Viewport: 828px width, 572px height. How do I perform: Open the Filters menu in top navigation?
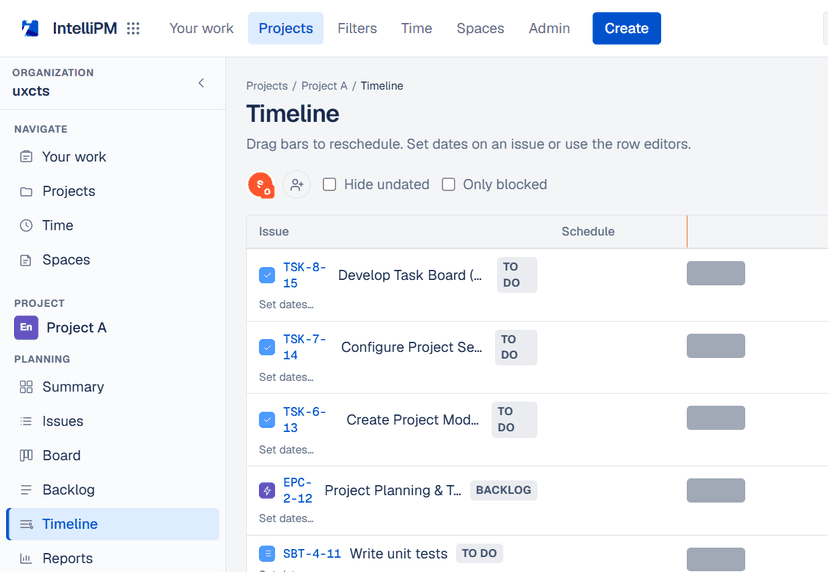pos(357,29)
